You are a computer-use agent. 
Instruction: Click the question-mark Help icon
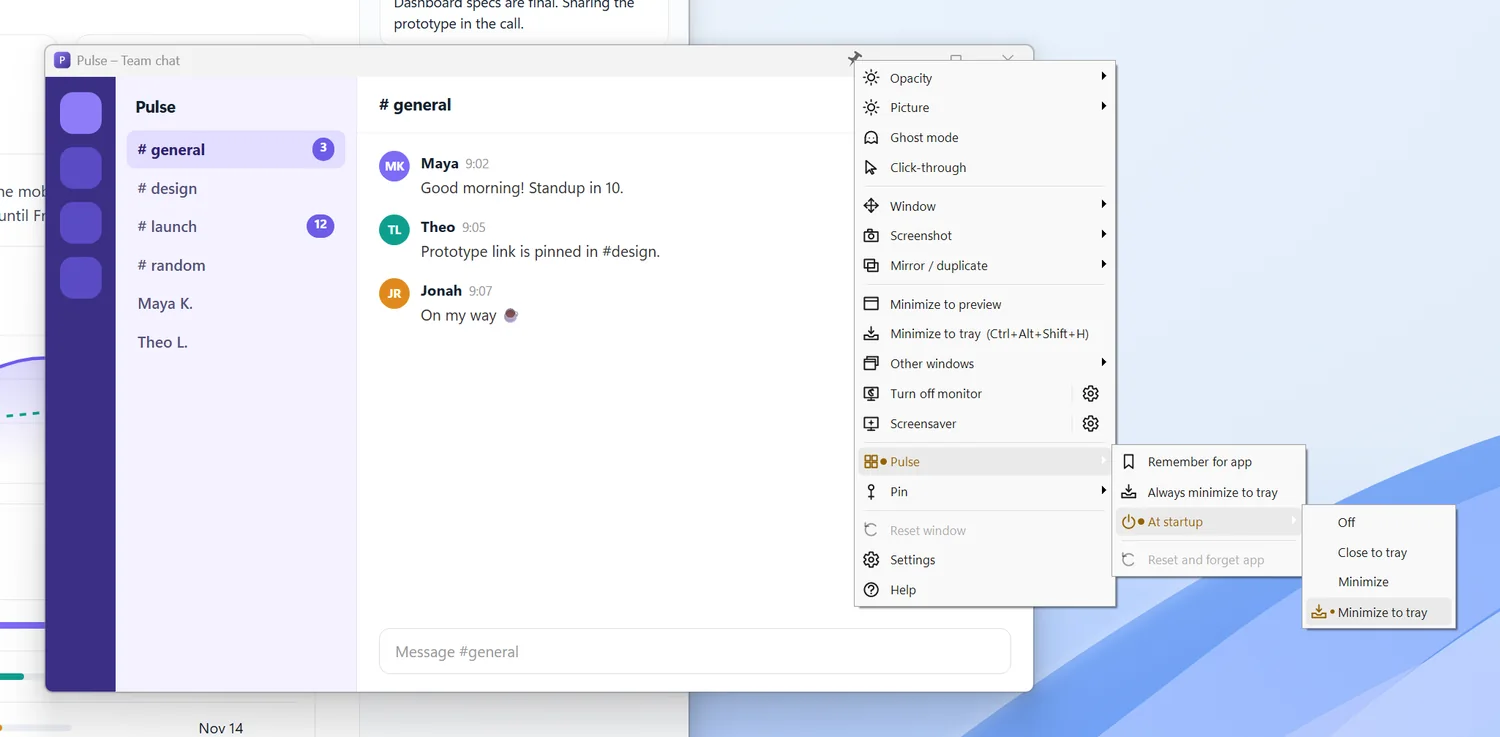tap(871, 590)
